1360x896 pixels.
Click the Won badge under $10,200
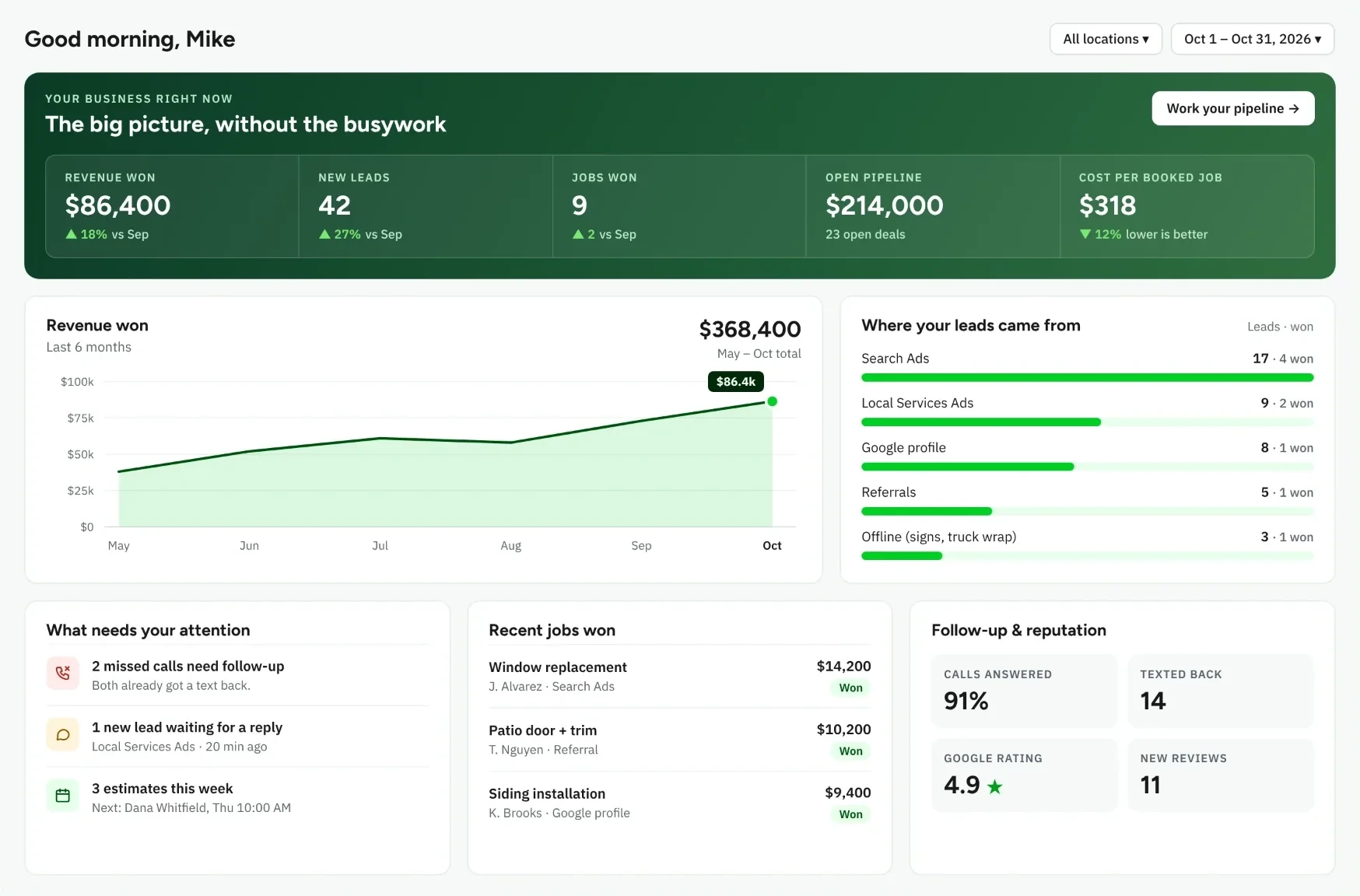[x=850, y=751]
